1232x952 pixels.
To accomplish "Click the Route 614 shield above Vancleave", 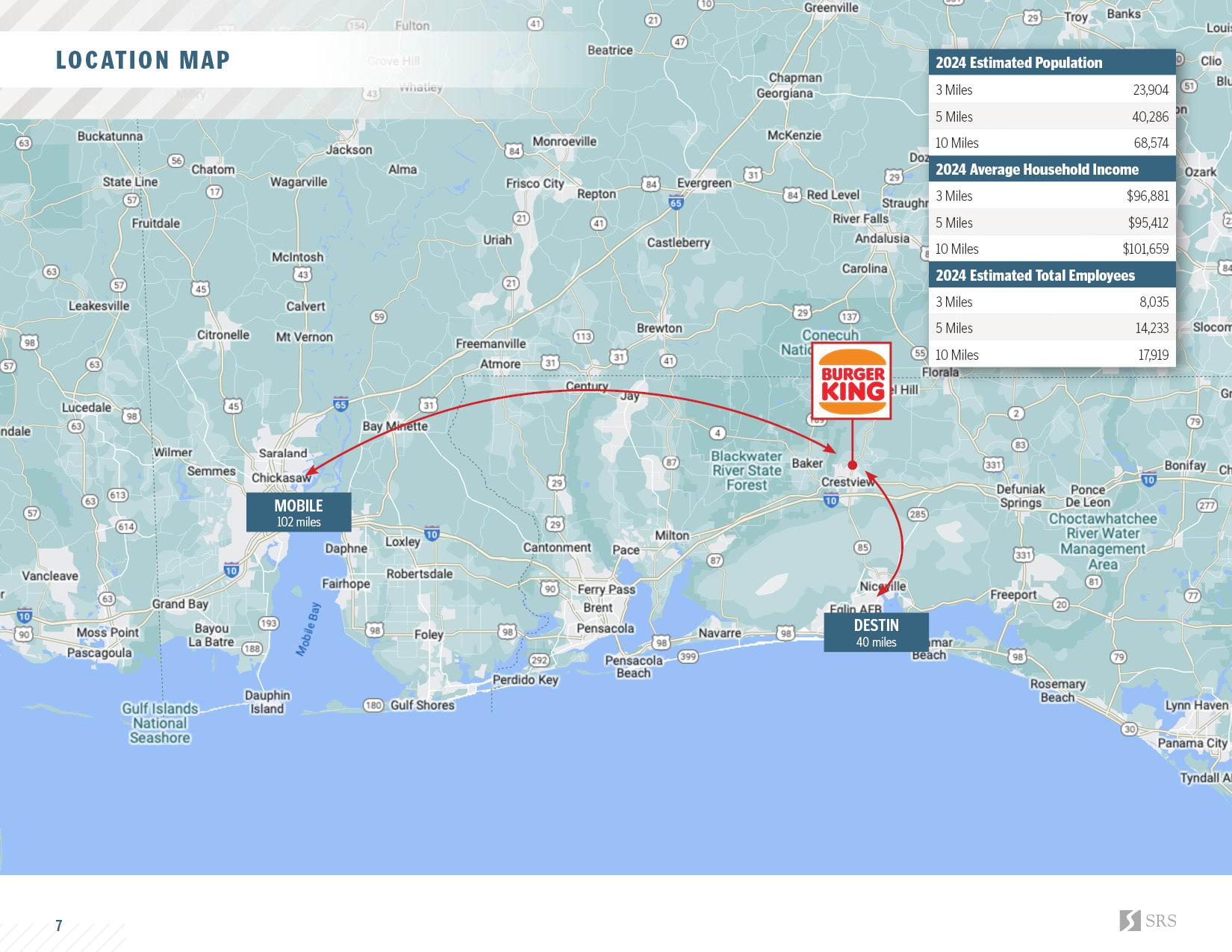I will tap(126, 526).
